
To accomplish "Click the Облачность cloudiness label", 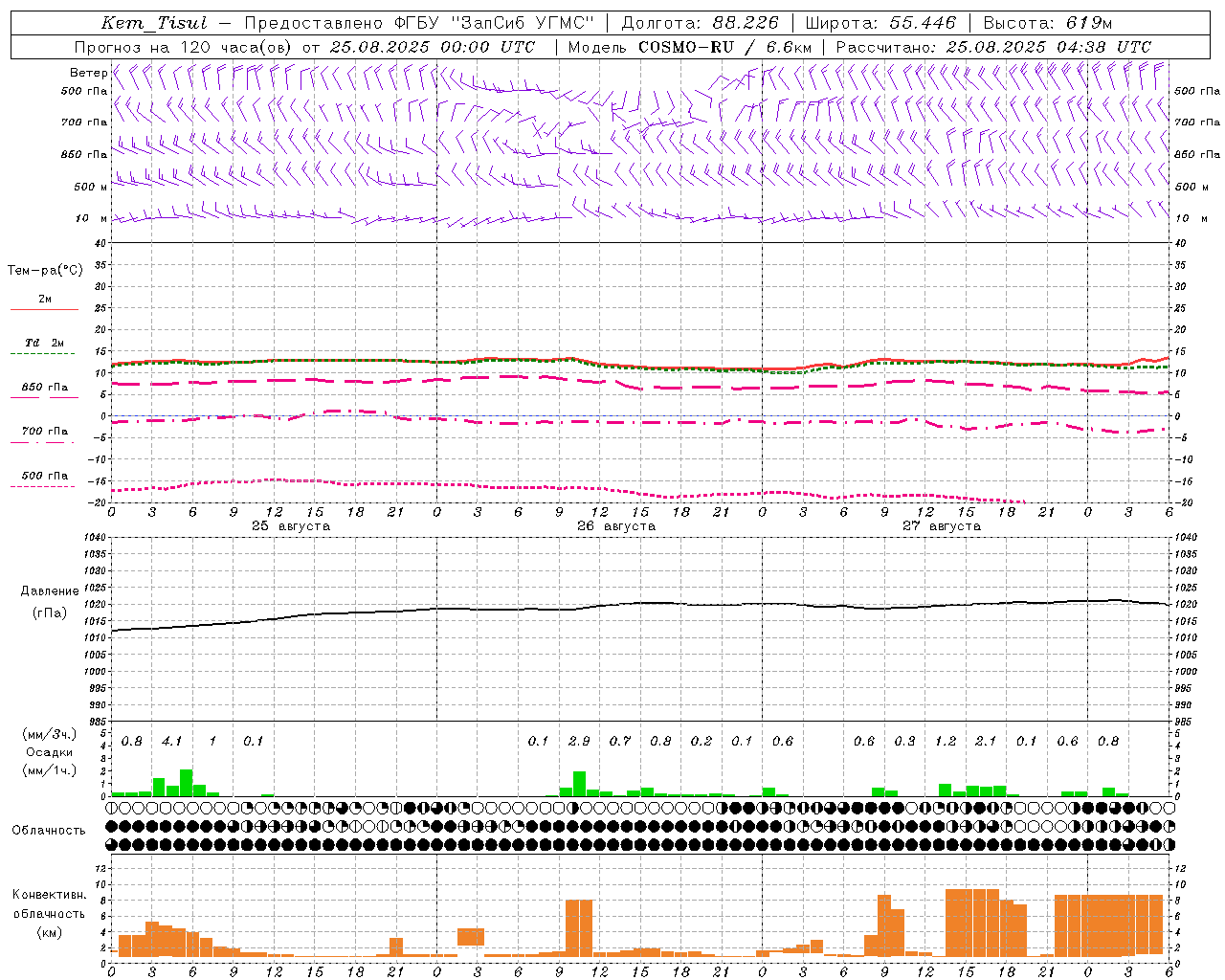I will [x=49, y=830].
